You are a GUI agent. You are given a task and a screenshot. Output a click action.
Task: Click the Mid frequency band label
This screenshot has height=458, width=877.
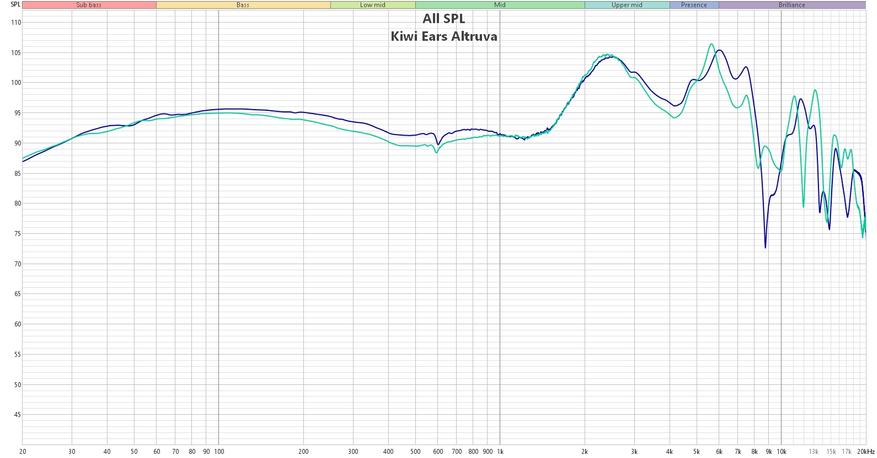click(499, 5)
